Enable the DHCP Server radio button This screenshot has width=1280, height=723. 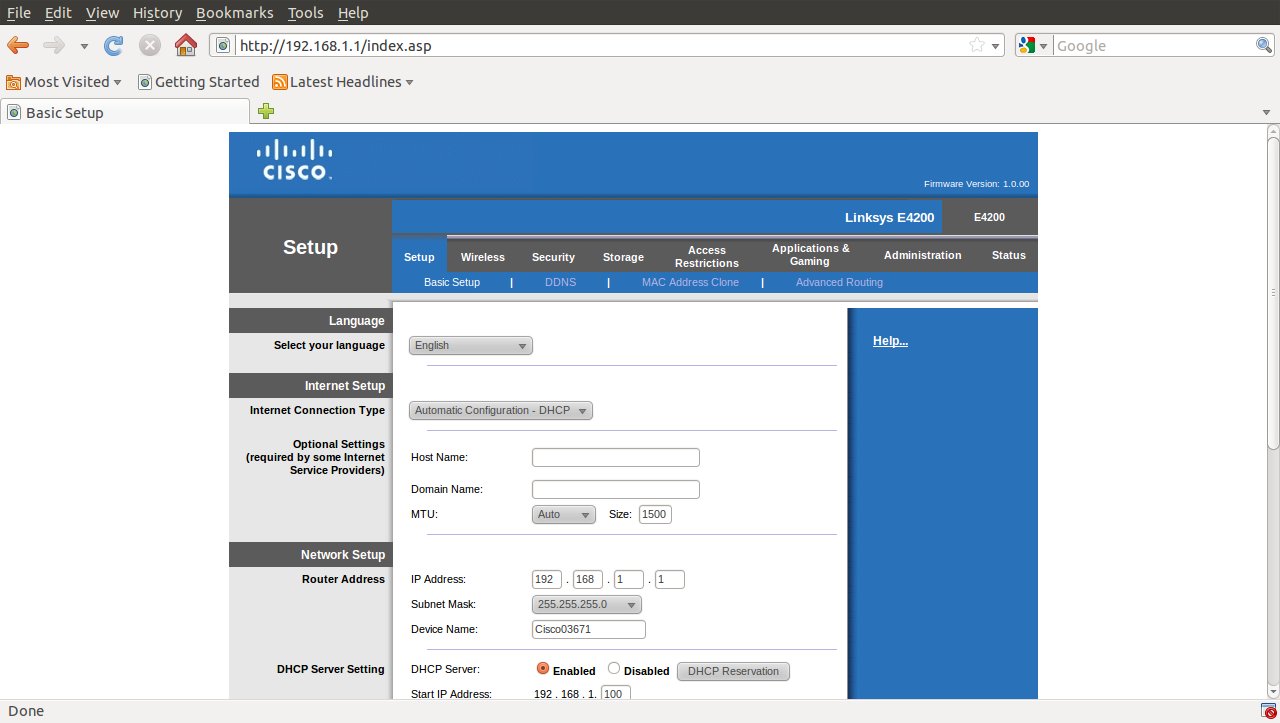click(543, 669)
